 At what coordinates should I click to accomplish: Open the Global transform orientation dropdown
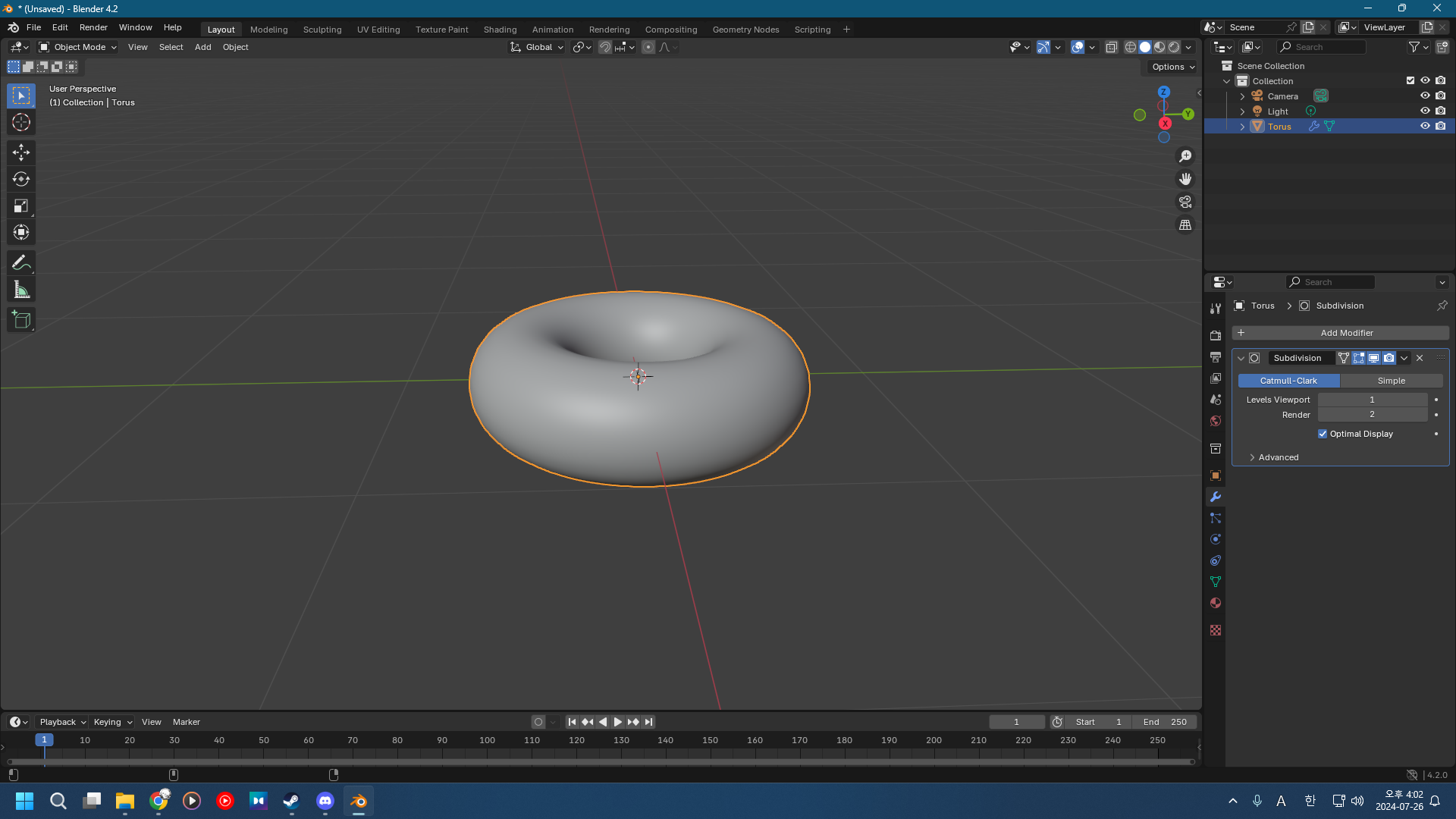tap(537, 47)
